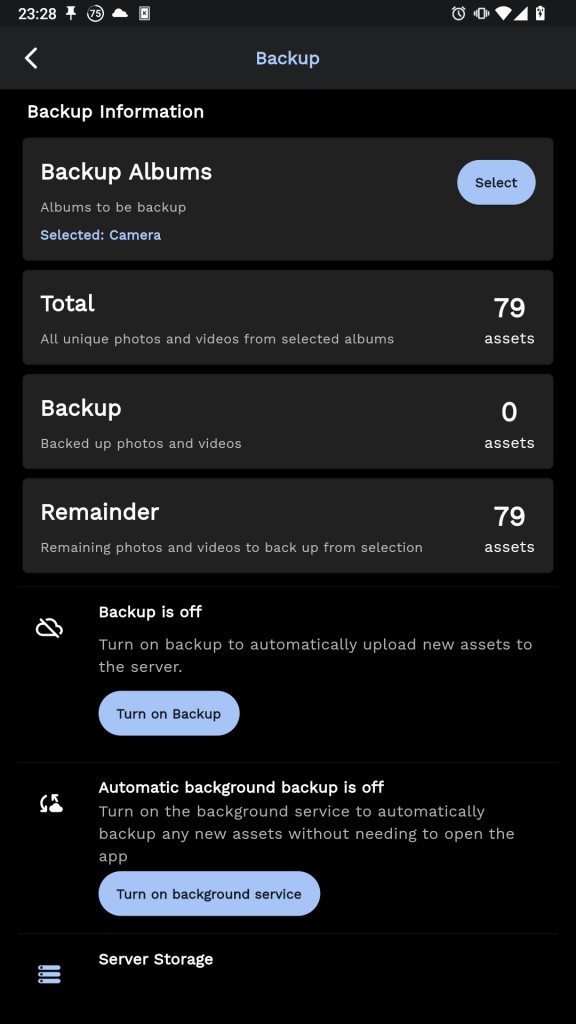Tap the alarm clock status icon

[x=458, y=13]
